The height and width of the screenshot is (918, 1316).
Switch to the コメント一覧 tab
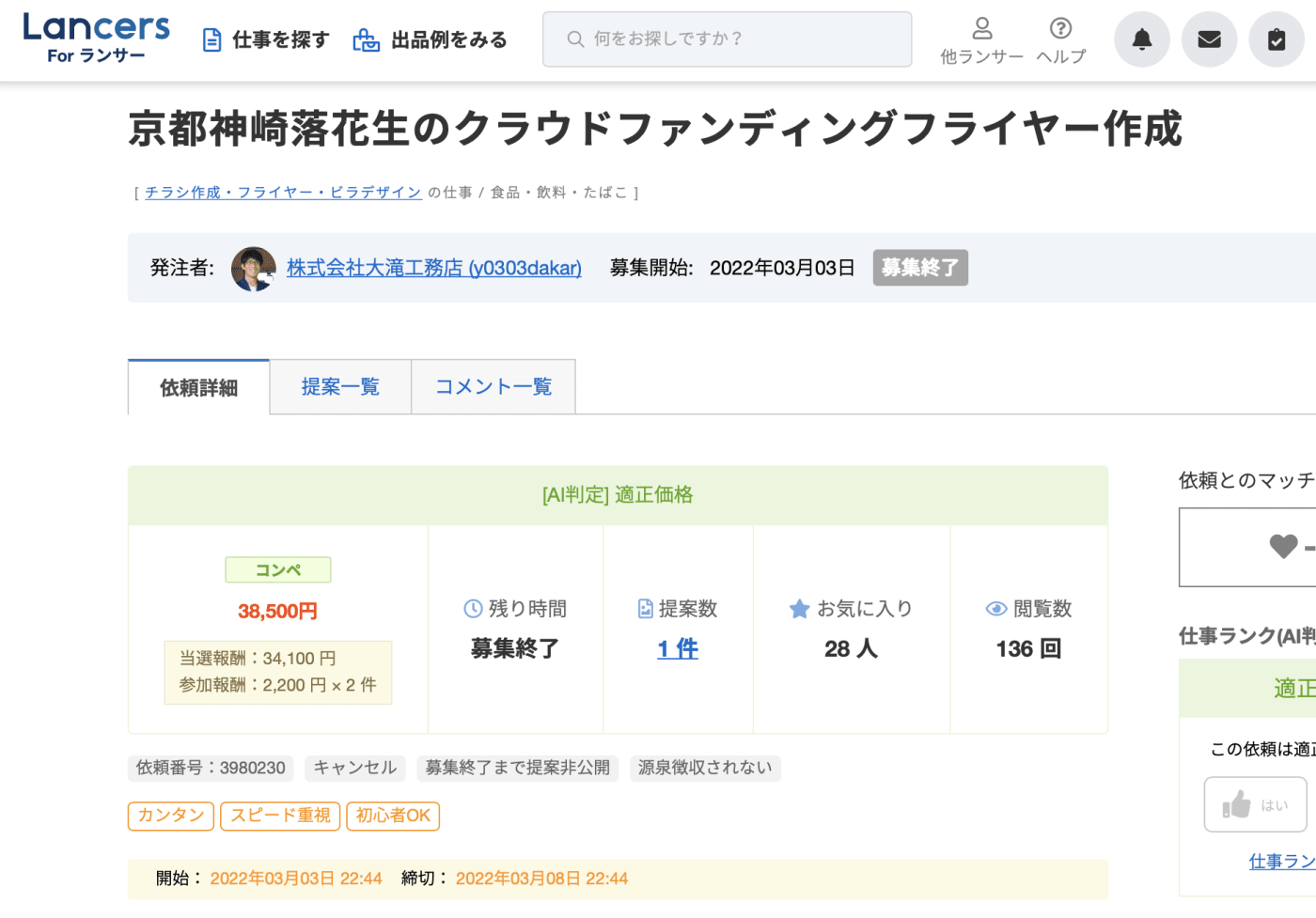pos(493,387)
